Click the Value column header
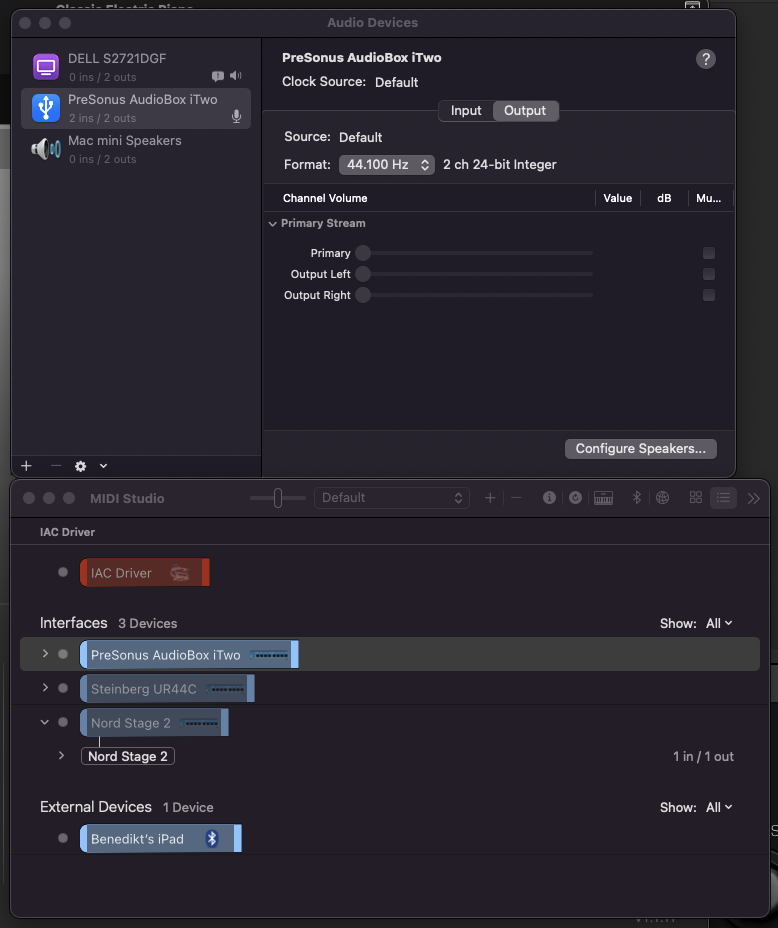The image size is (778, 928). (x=618, y=198)
